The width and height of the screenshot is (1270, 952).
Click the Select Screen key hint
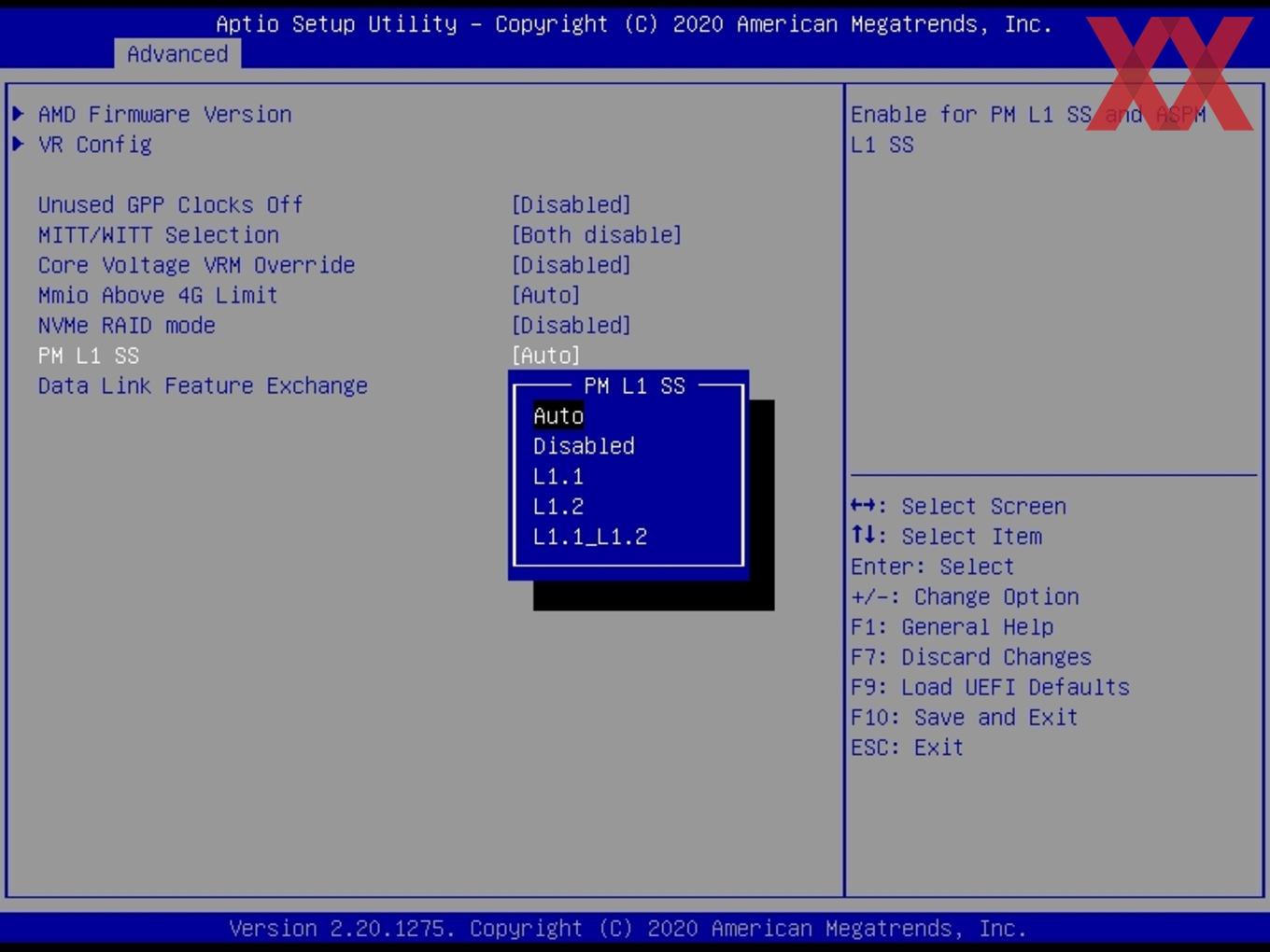958,506
